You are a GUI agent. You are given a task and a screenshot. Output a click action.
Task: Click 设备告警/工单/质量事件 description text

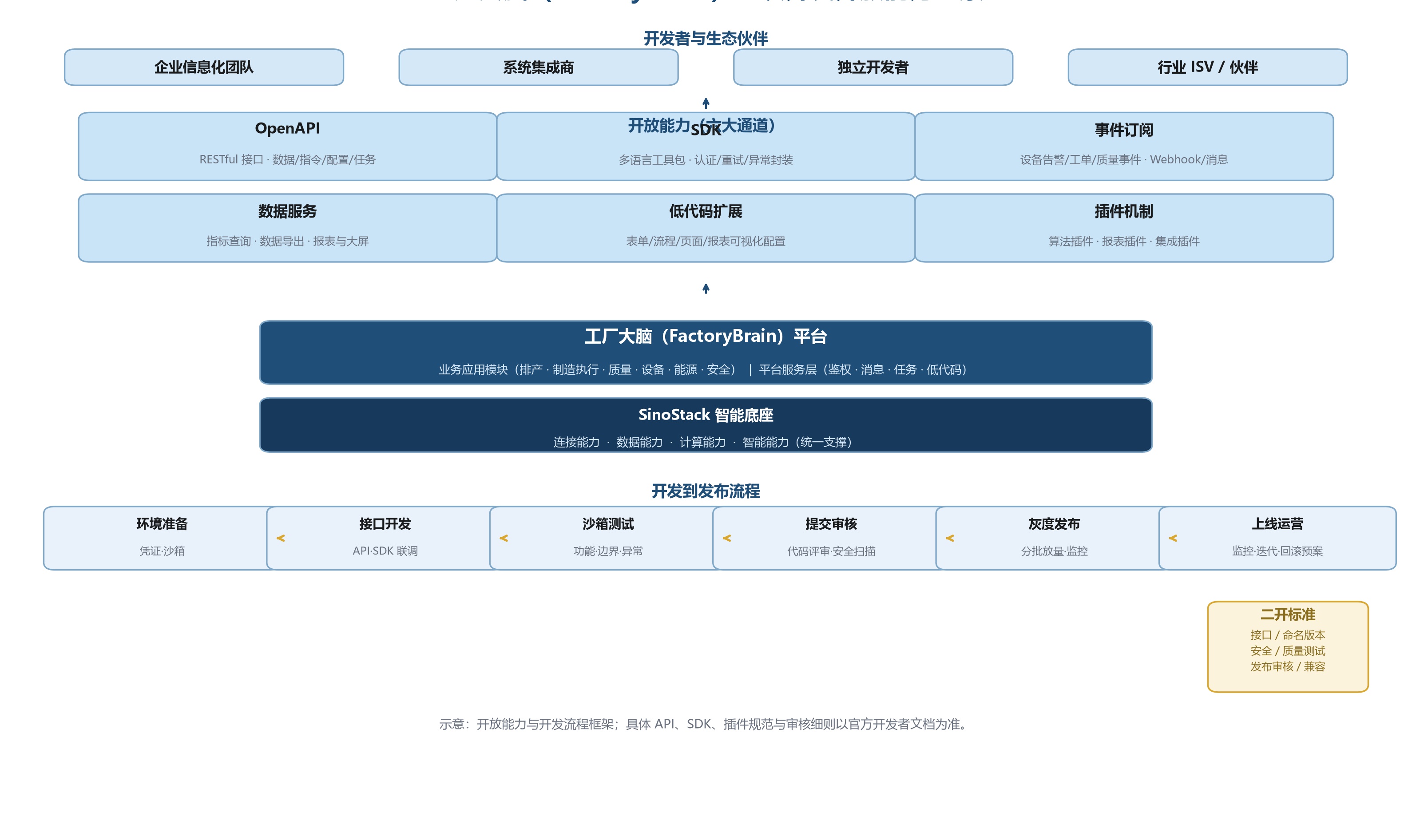coord(1124,160)
